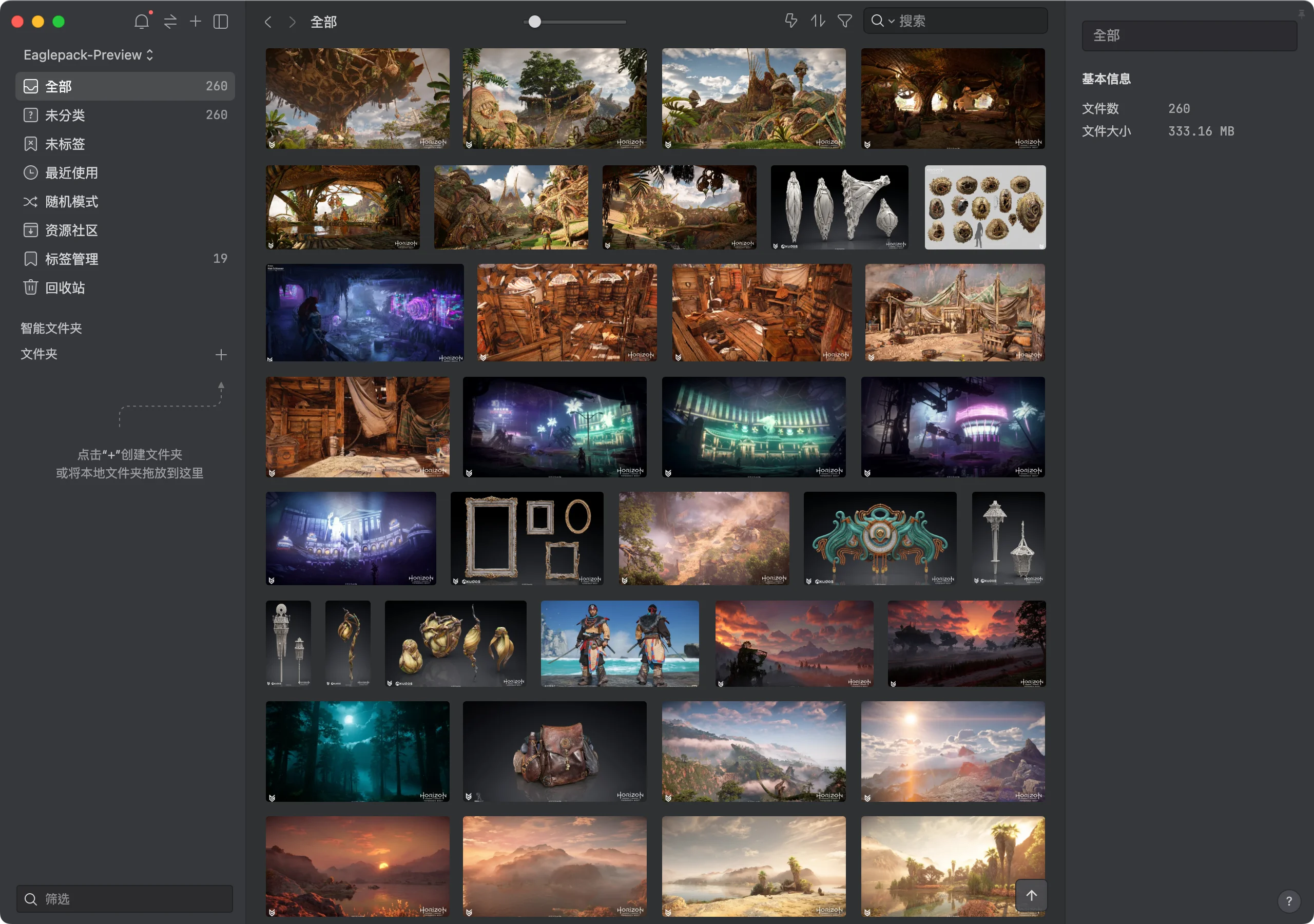Open the golden seed pods thumbnail
Image resolution: width=1314 pixels, height=924 pixels.
click(x=456, y=644)
